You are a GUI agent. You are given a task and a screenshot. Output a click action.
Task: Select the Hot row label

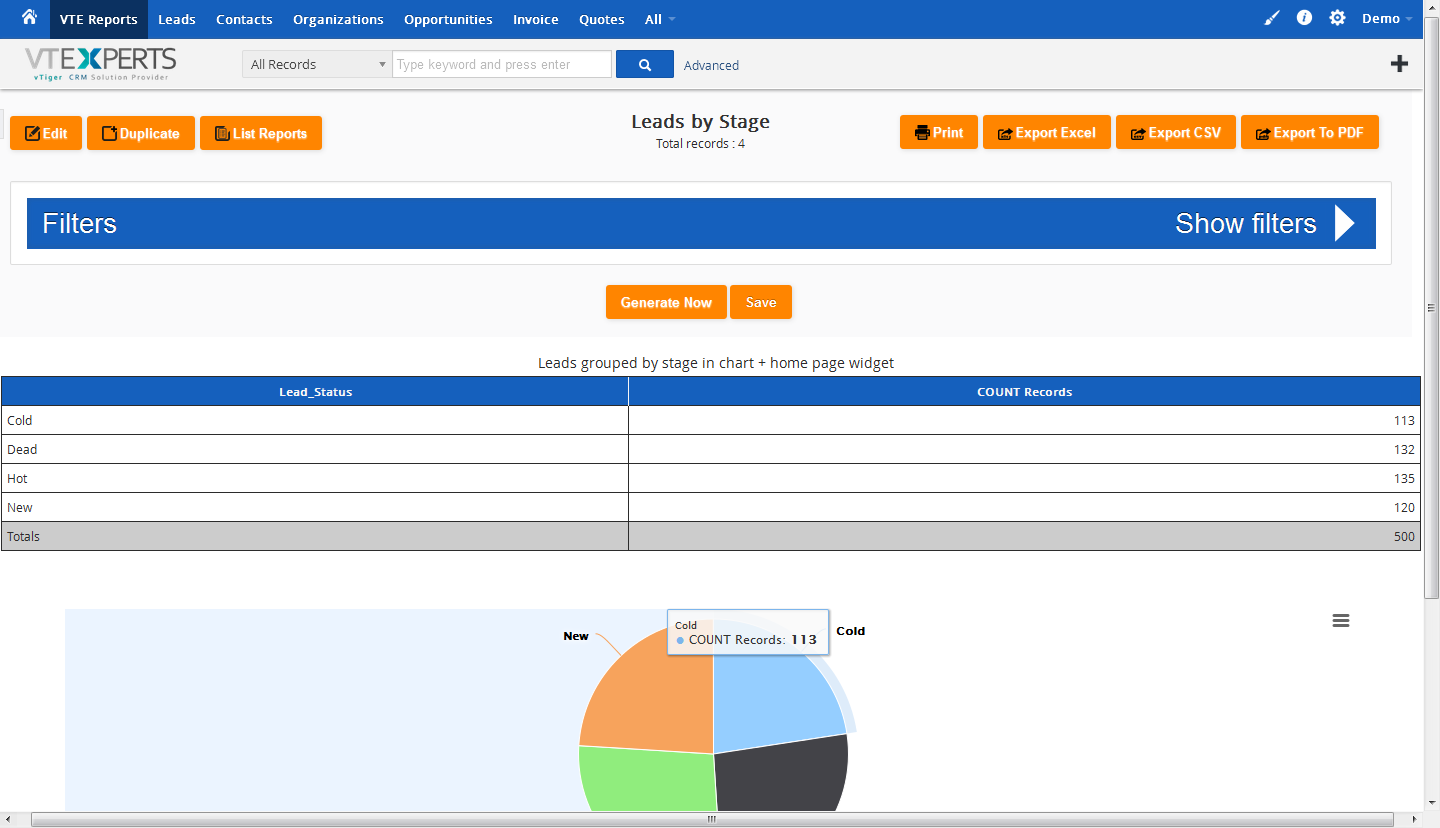tap(17, 479)
